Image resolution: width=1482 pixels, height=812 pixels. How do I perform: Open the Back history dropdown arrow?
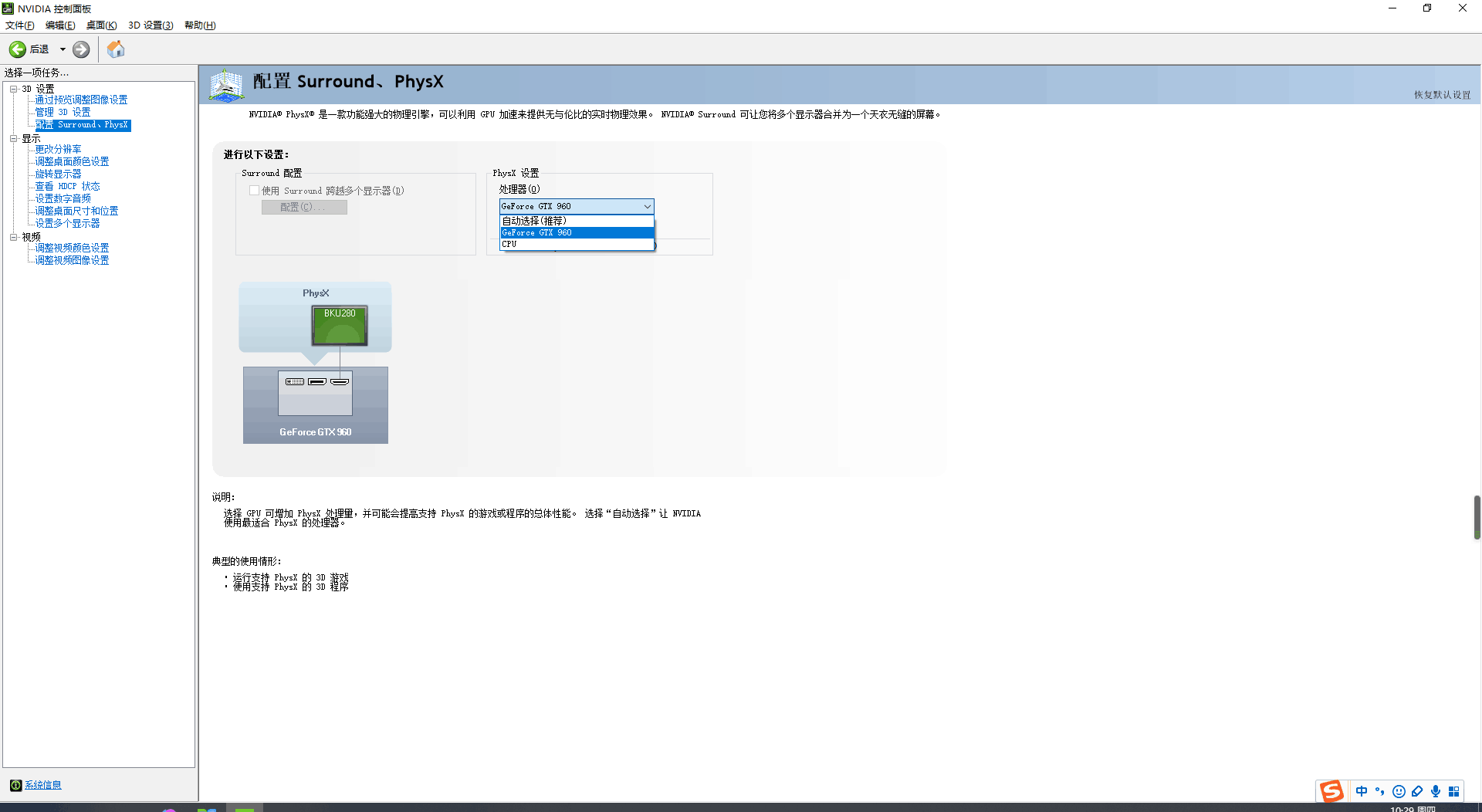click(x=63, y=49)
